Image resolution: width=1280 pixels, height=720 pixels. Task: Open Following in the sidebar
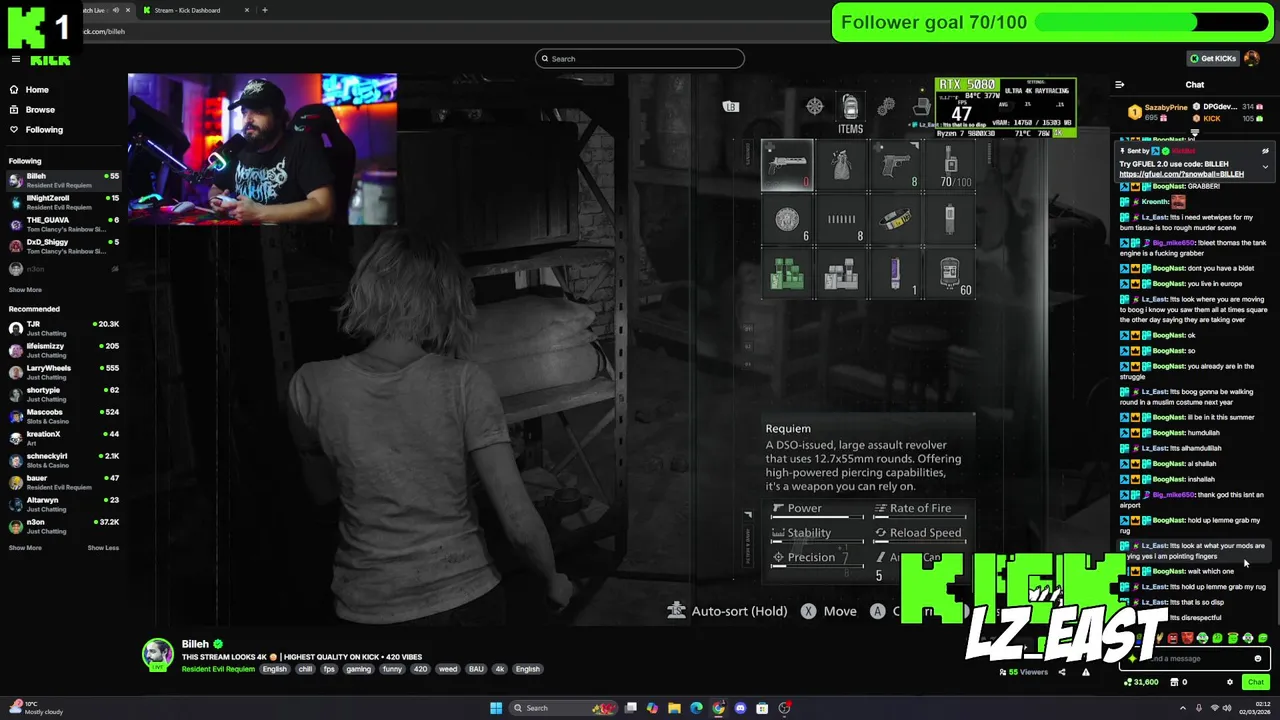[x=36, y=130]
